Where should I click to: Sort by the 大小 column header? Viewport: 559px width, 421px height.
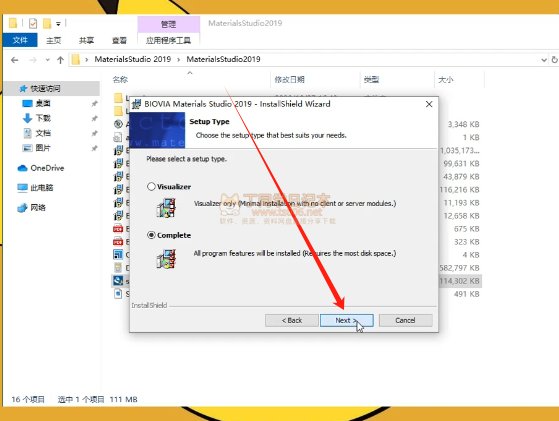click(446, 79)
